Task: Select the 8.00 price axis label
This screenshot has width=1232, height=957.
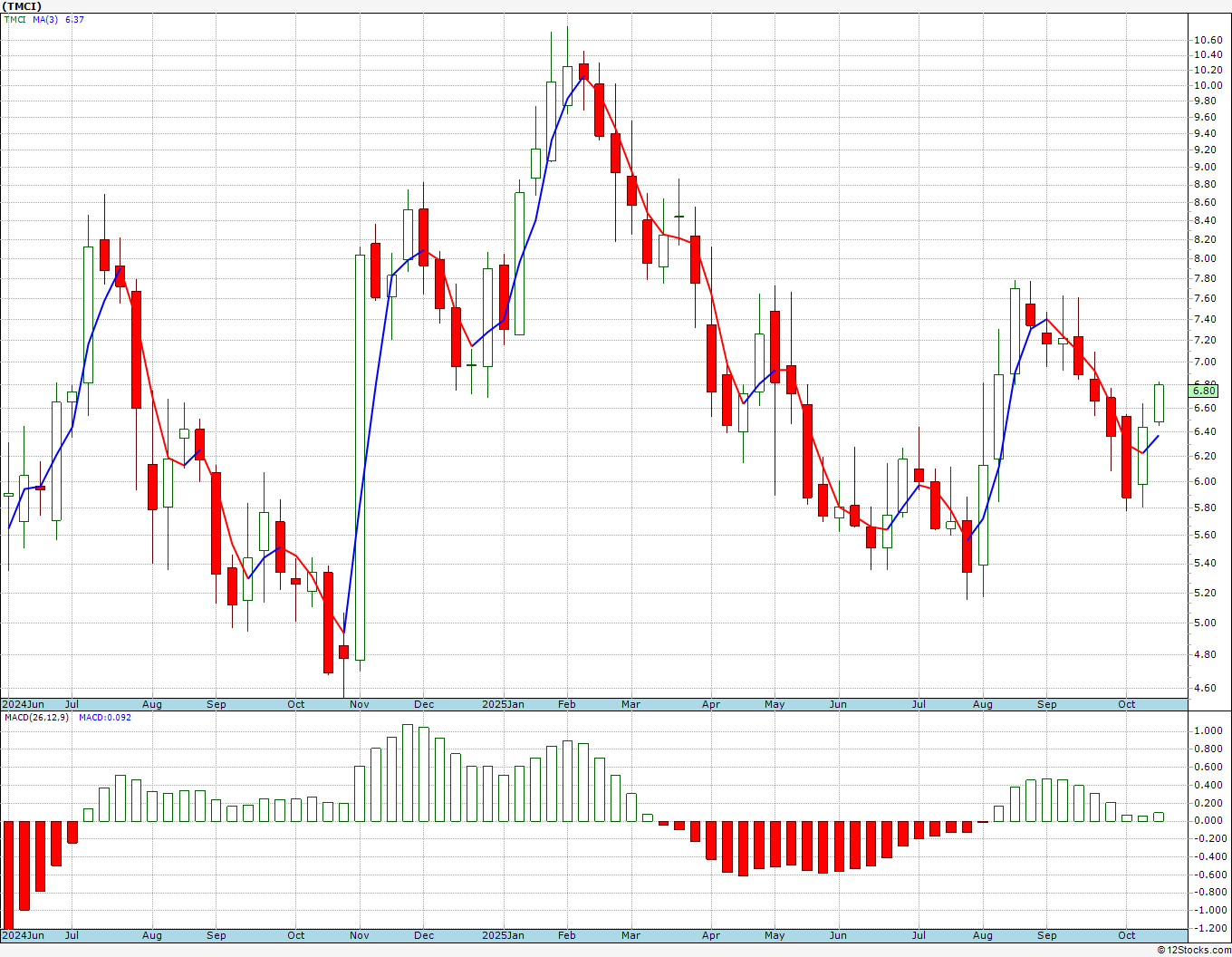Action: click(1205, 258)
